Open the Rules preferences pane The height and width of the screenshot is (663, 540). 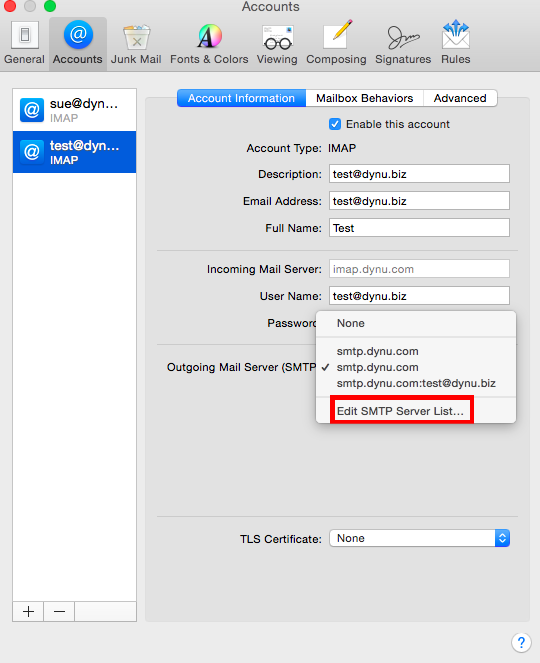coord(455,43)
